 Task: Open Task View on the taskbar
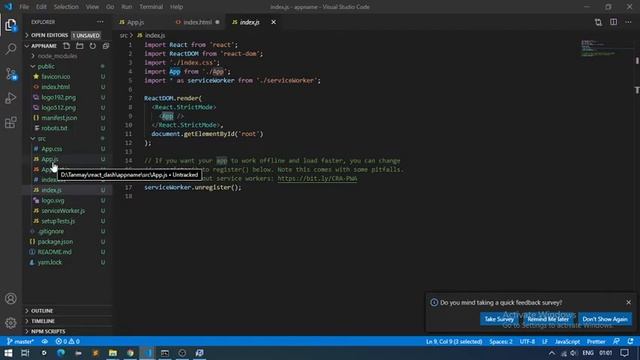25,353
